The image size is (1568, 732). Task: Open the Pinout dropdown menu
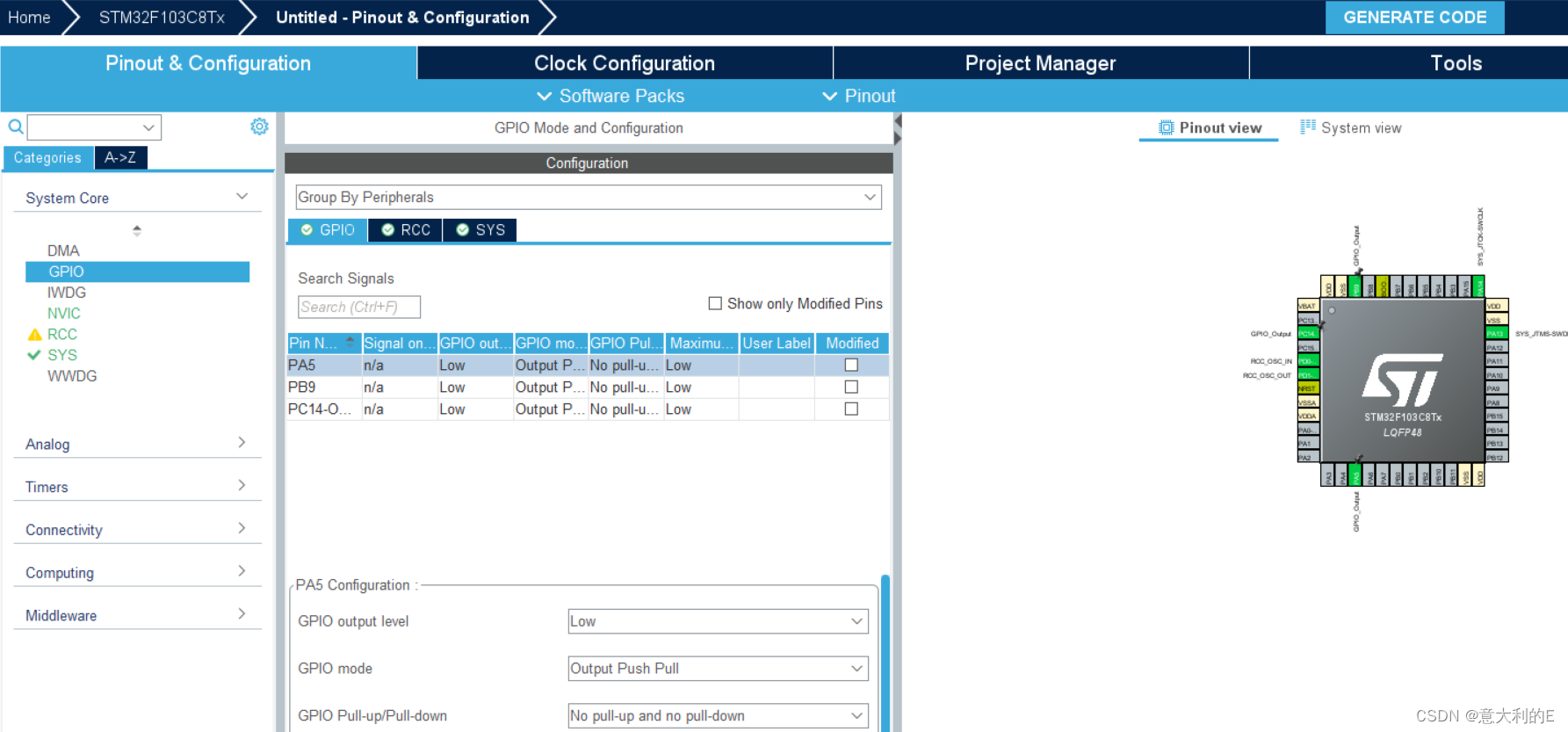click(859, 96)
